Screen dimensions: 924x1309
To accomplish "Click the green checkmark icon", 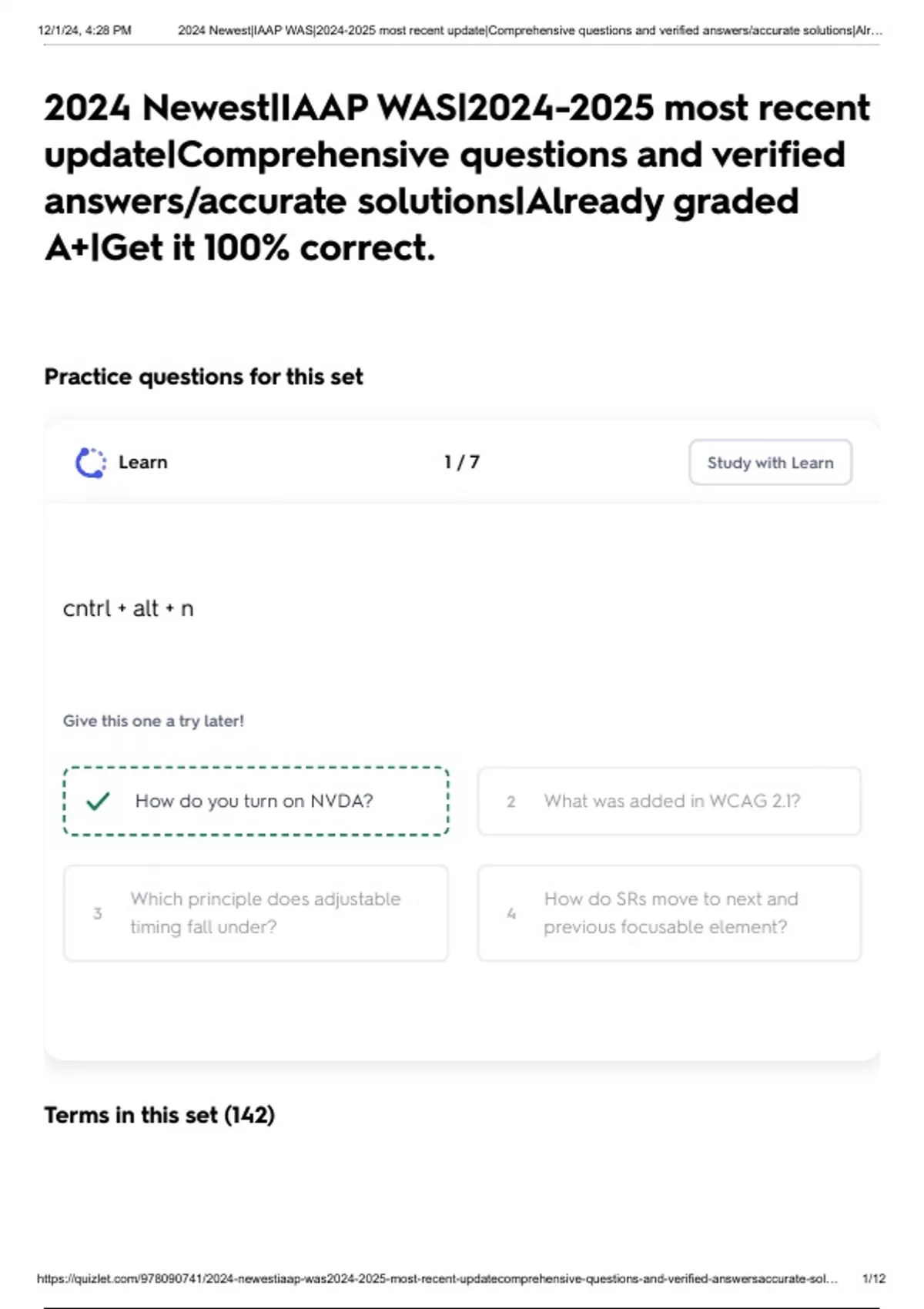I will click(98, 802).
